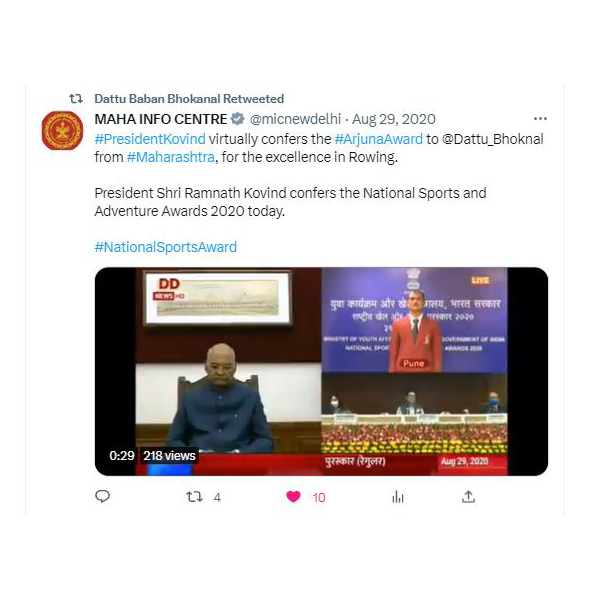The height and width of the screenshot is (600, 600).
Task: Click the blue verified badge icon
Action: [x=238, y=119]
